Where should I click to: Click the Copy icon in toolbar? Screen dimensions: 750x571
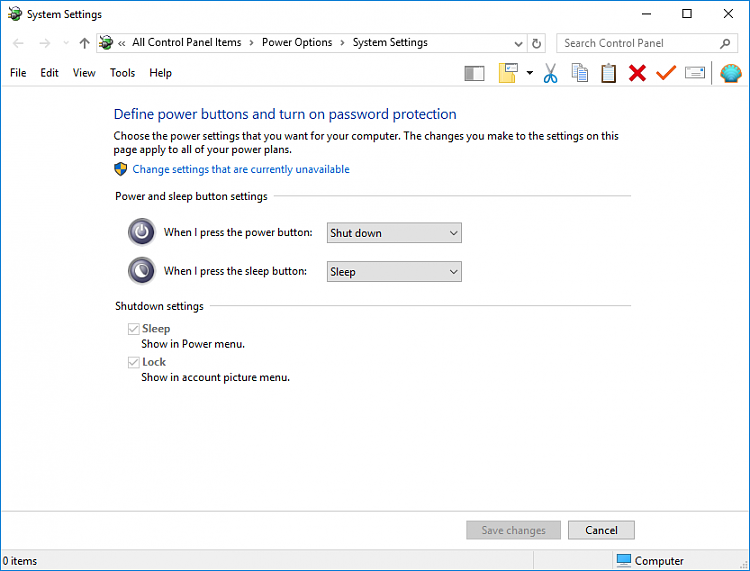pos(579,73)
